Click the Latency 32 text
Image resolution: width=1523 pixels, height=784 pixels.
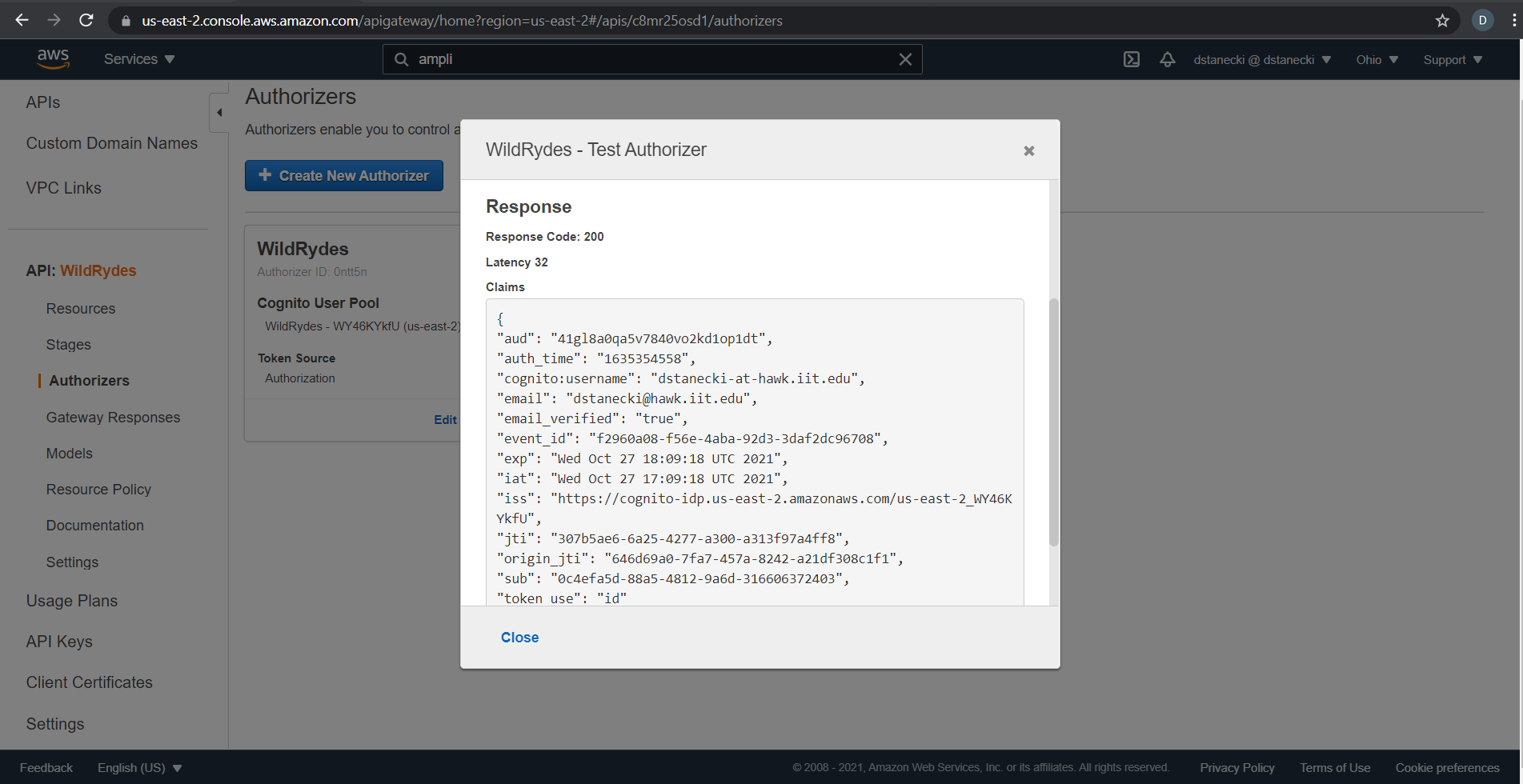pos(516,262)
